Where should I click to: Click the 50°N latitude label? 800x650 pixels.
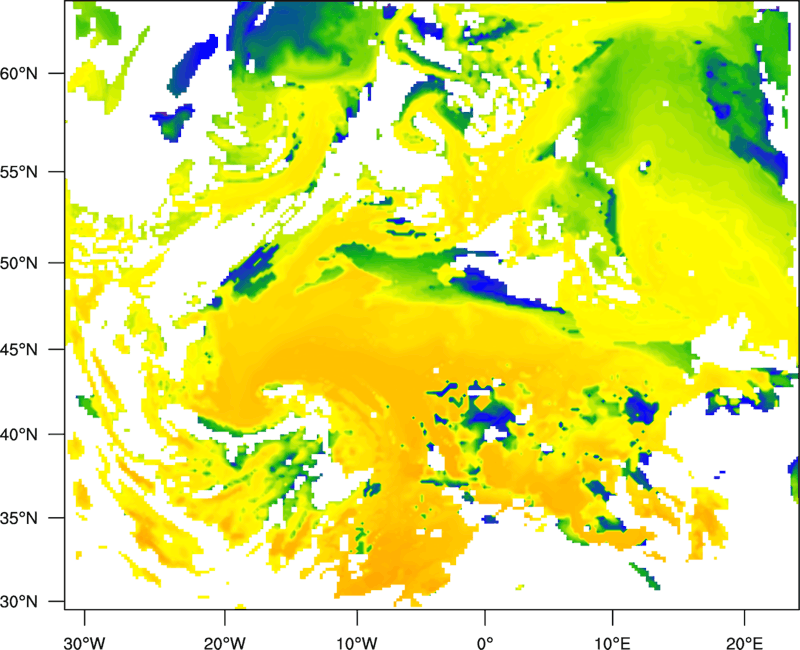point(19,263)
